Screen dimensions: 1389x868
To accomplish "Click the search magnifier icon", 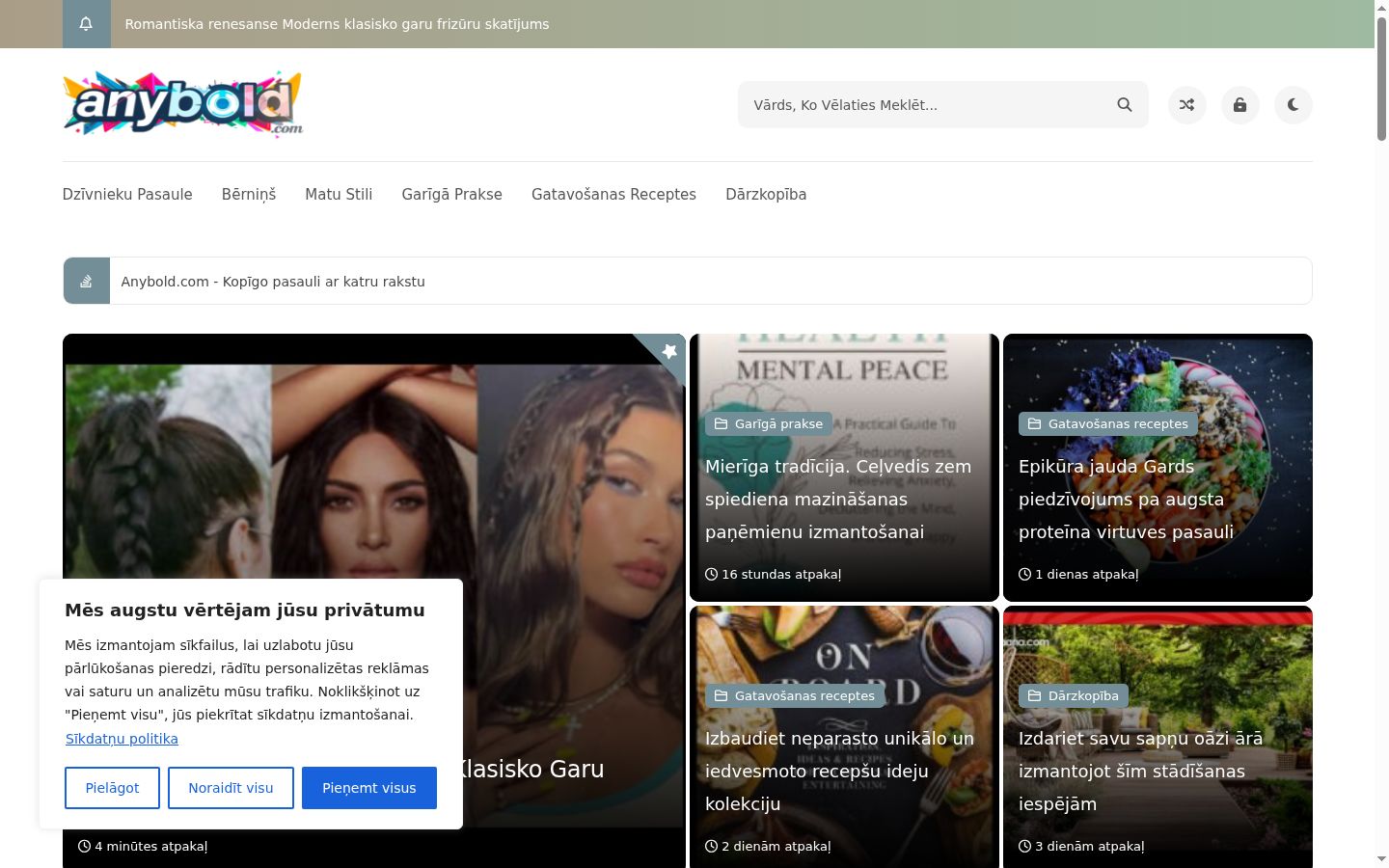I will 1125,105.
